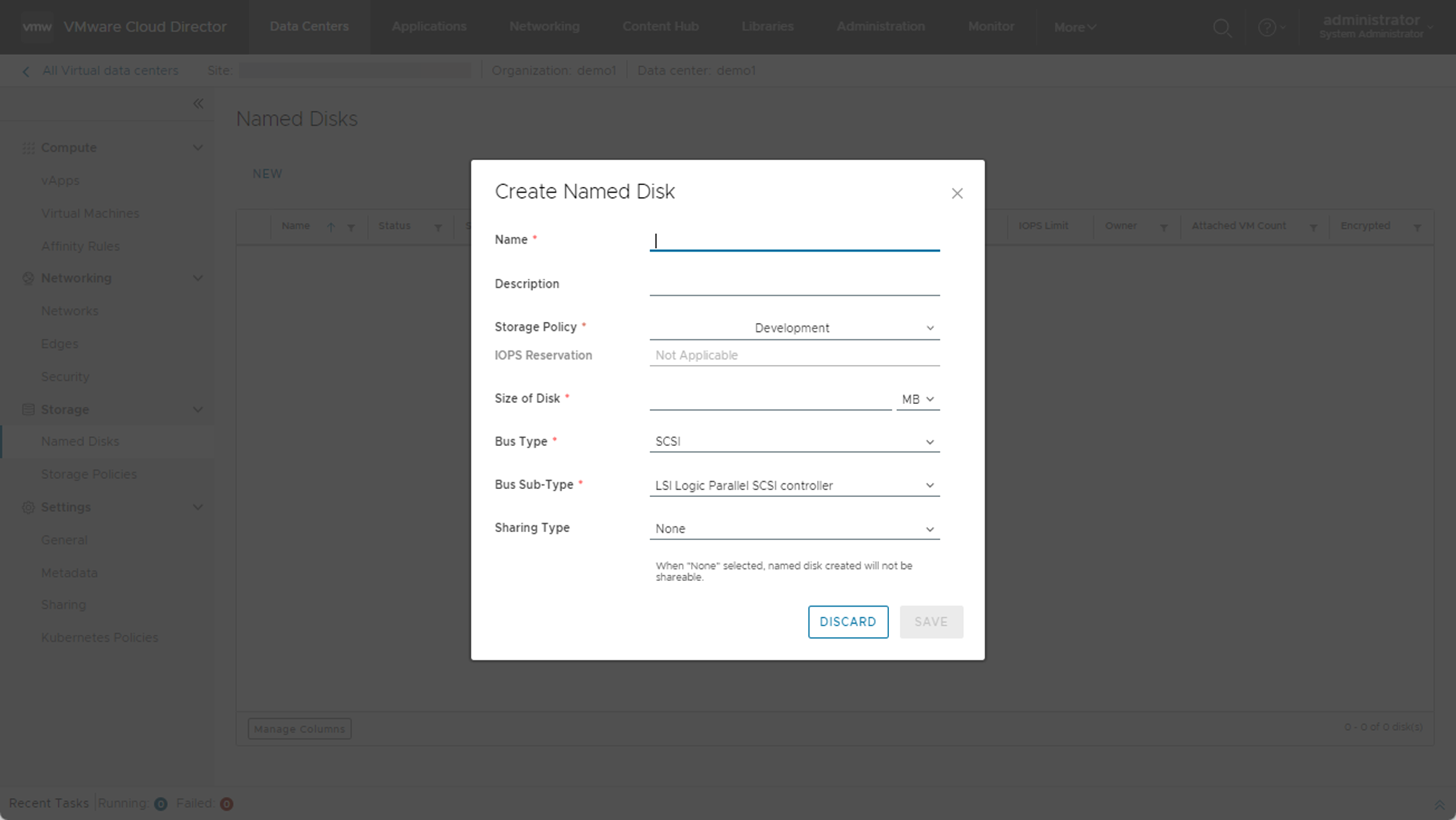The height and width of the screenshot is (820, 1456).
Task: Click the MB size unit selector
Action: [x=916, y=398]
